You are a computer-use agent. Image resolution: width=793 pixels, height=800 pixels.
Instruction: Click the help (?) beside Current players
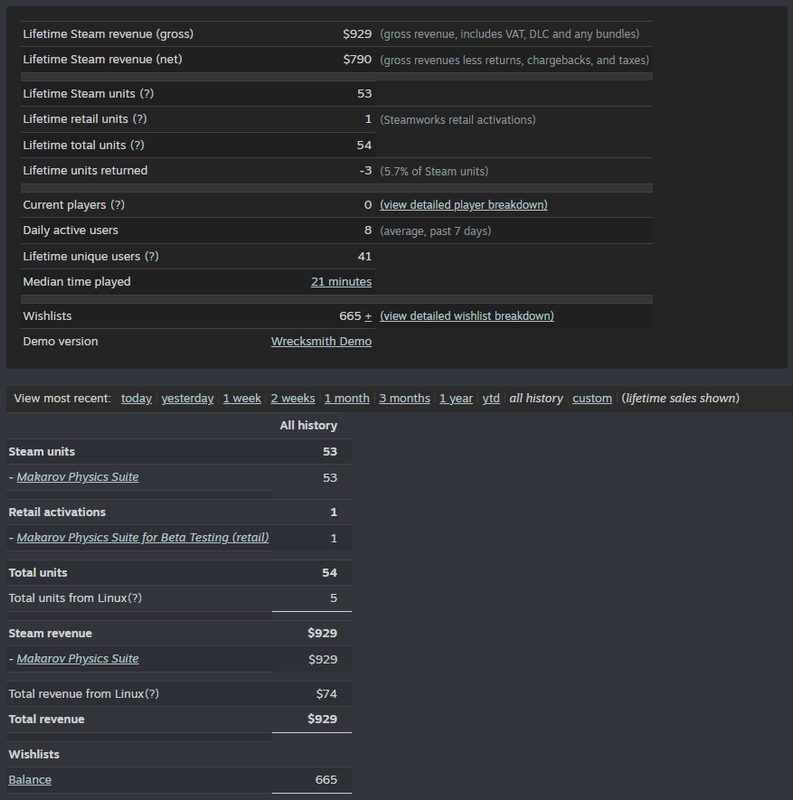[117, 205]
